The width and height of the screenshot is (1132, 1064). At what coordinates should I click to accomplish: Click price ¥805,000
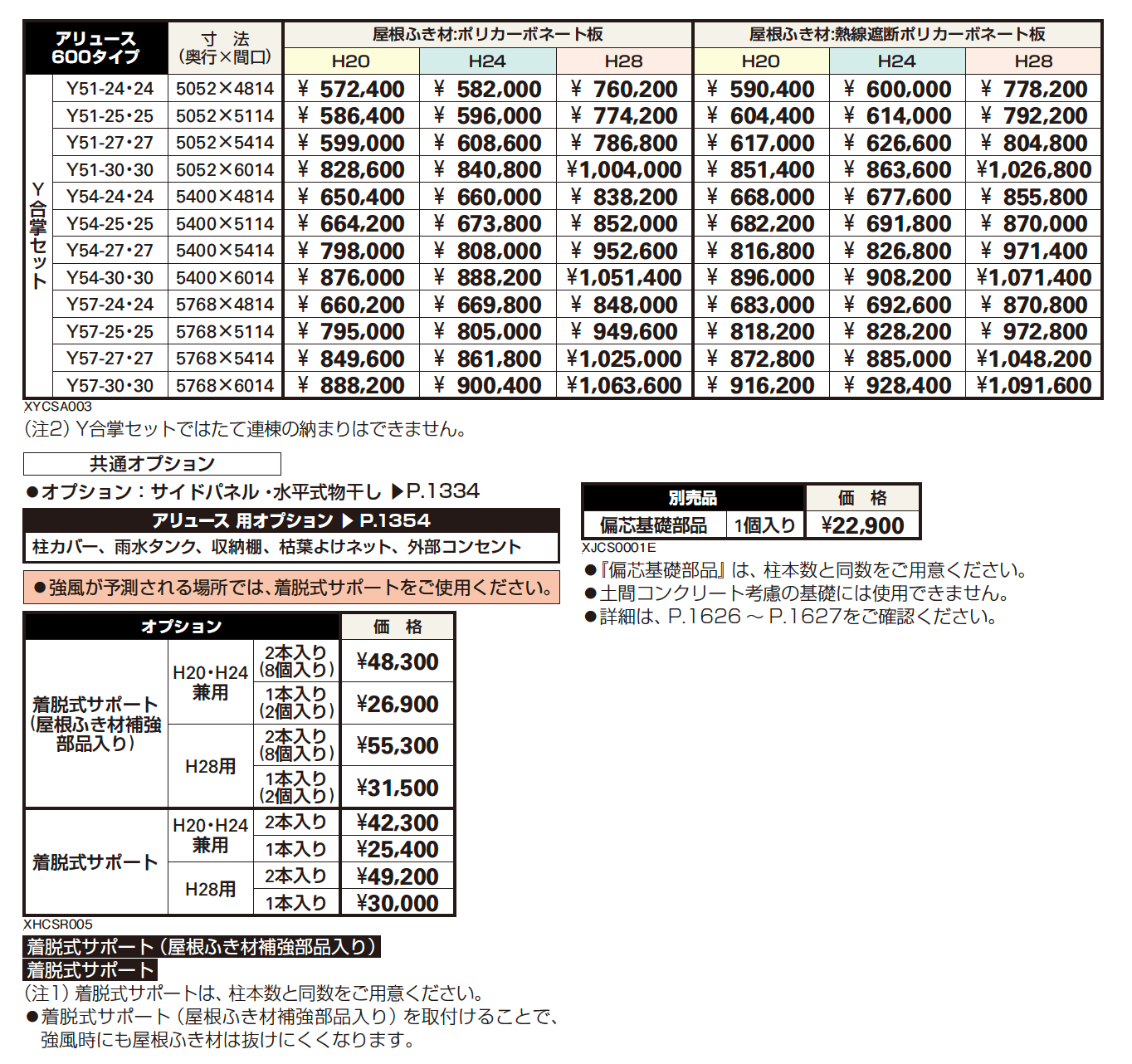(x=488, y=332)
